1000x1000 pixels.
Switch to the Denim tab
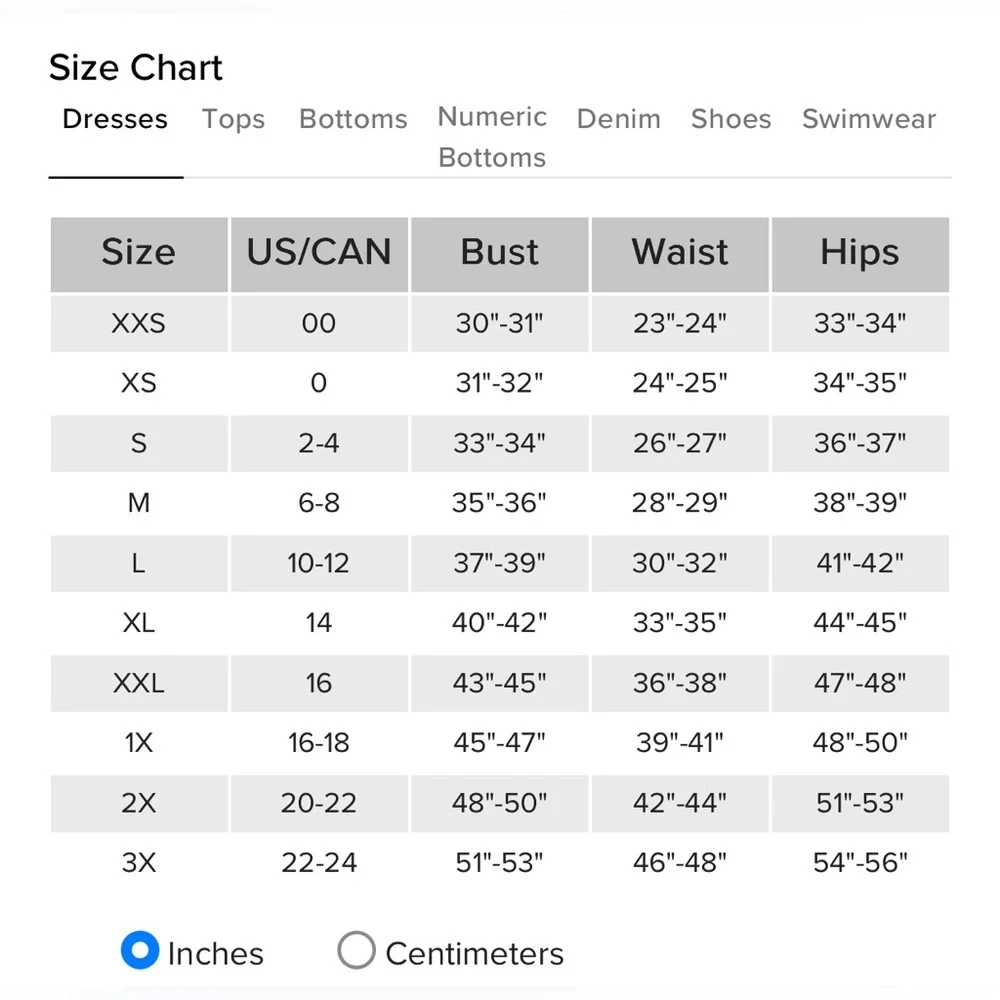click(x=618, y=119)
